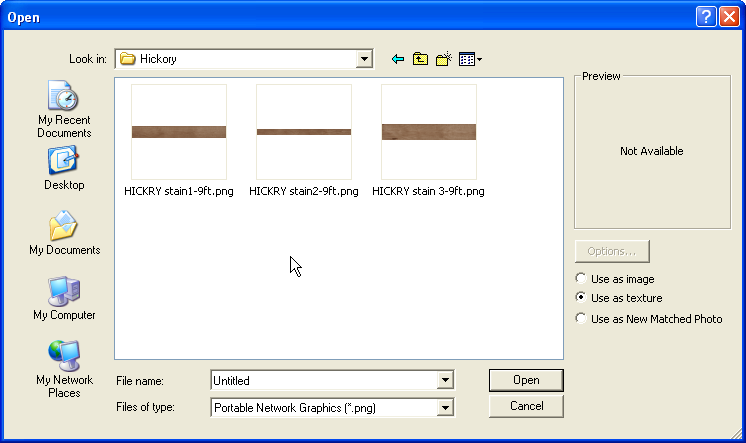This screenshot has height=443, width=746.
Task: Click the HICKRY stain1-9ft.png file name
Action: tap(179, 191)
